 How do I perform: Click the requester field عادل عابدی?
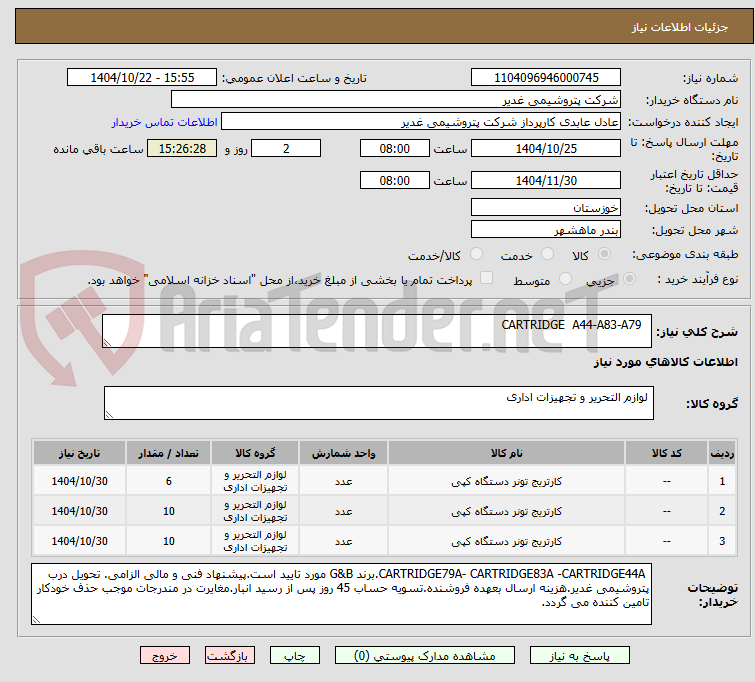click(421, 122)
